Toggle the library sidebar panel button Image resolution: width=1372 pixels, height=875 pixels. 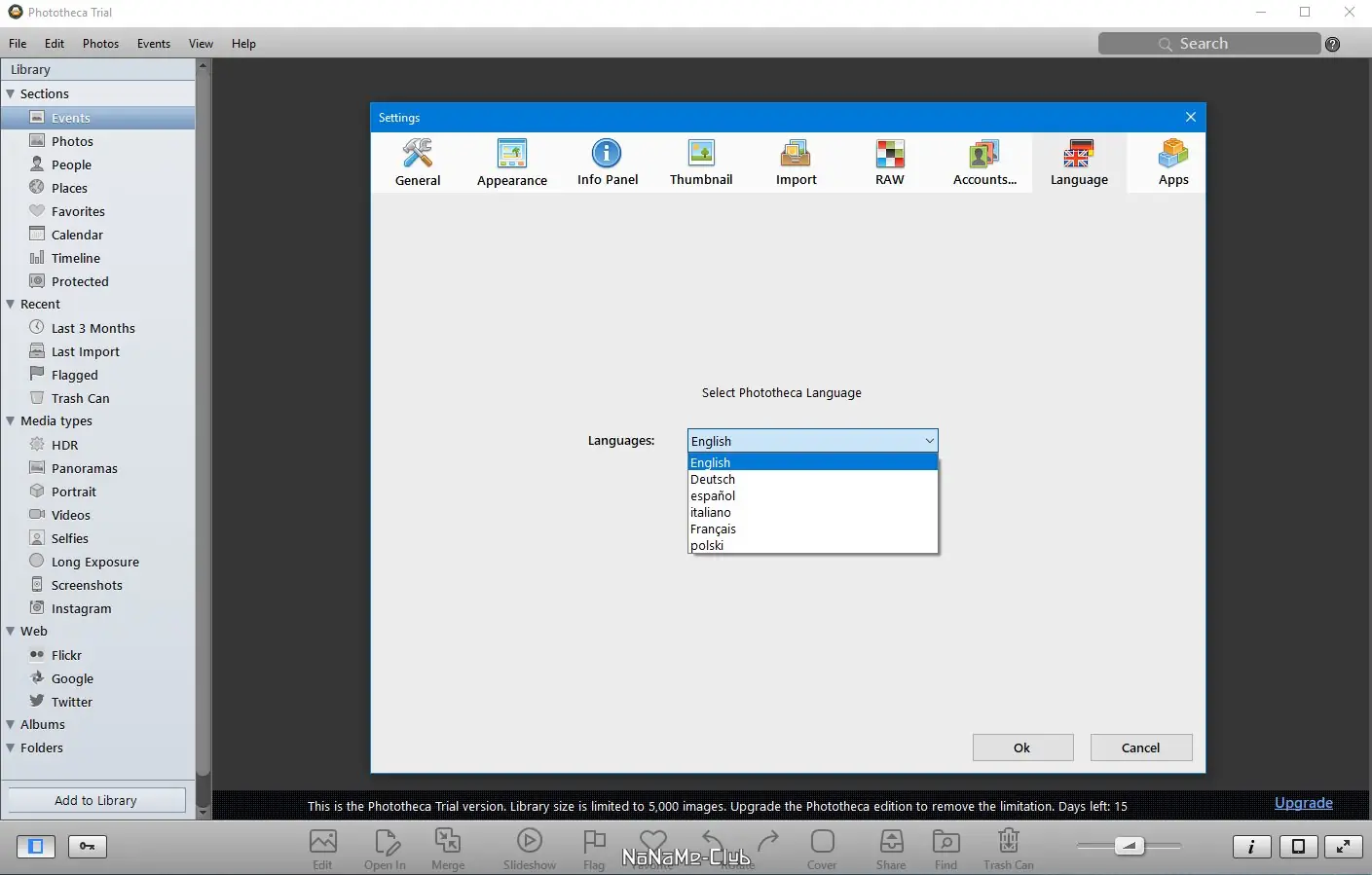36,847
